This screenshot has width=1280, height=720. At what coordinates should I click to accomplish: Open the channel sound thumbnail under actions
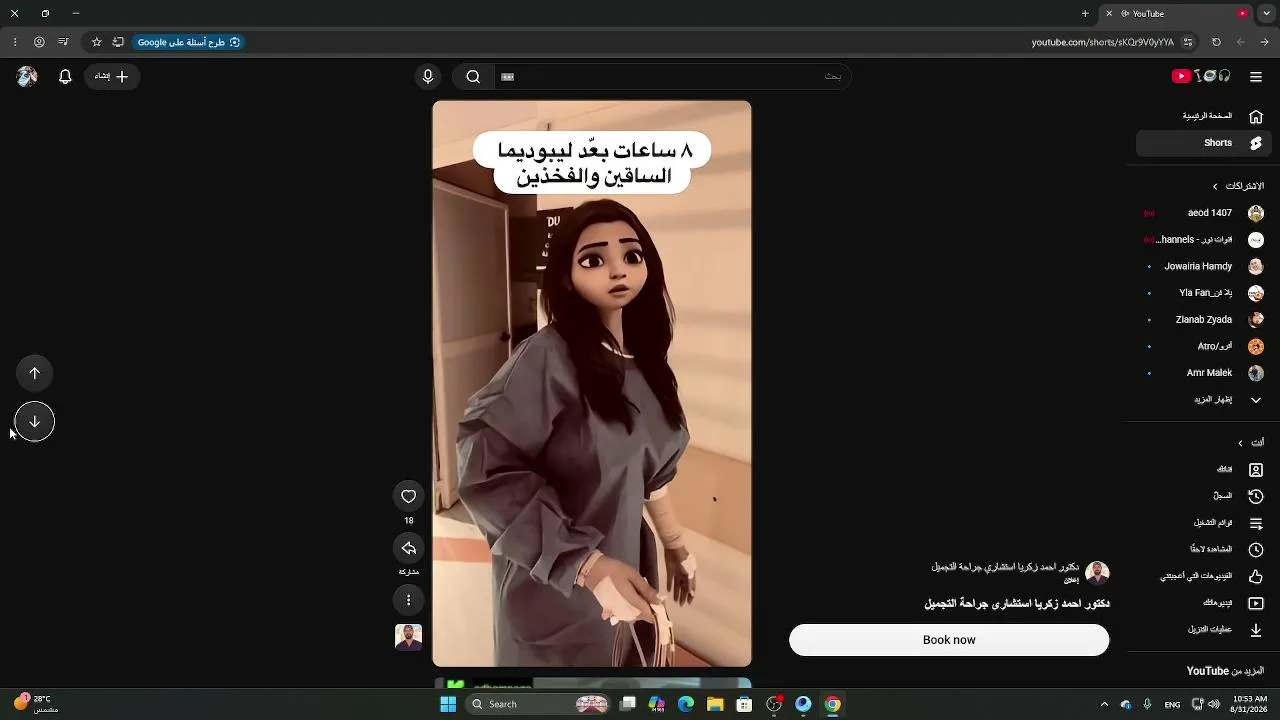click(x=408, y=637)
